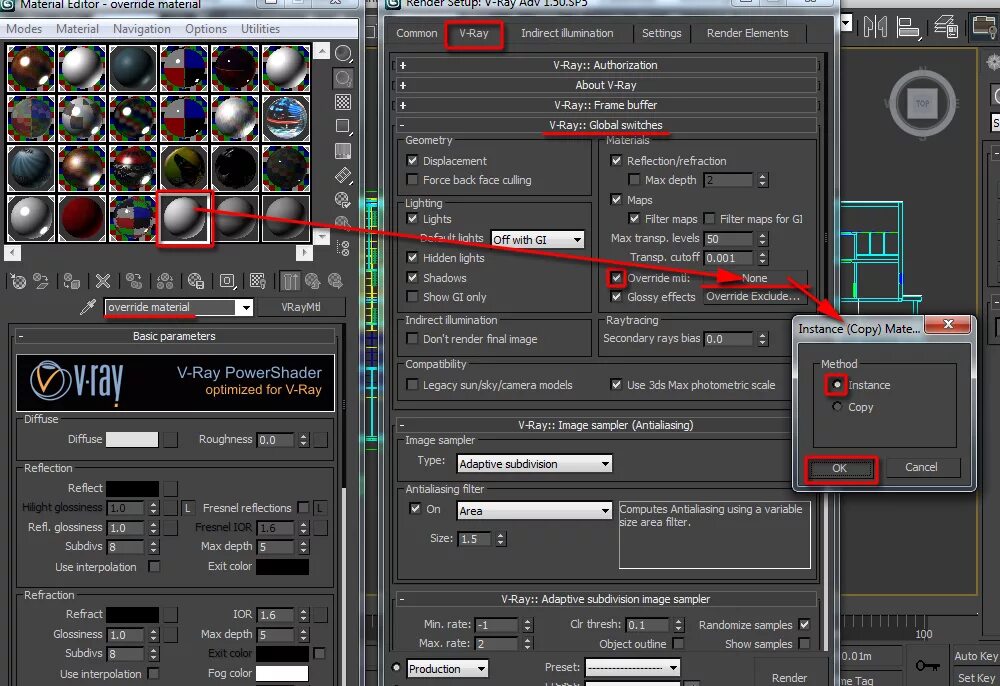Click Video Color Check icon
The image size is (1000, 686).
pyautogui.click(x=343, y=151)
